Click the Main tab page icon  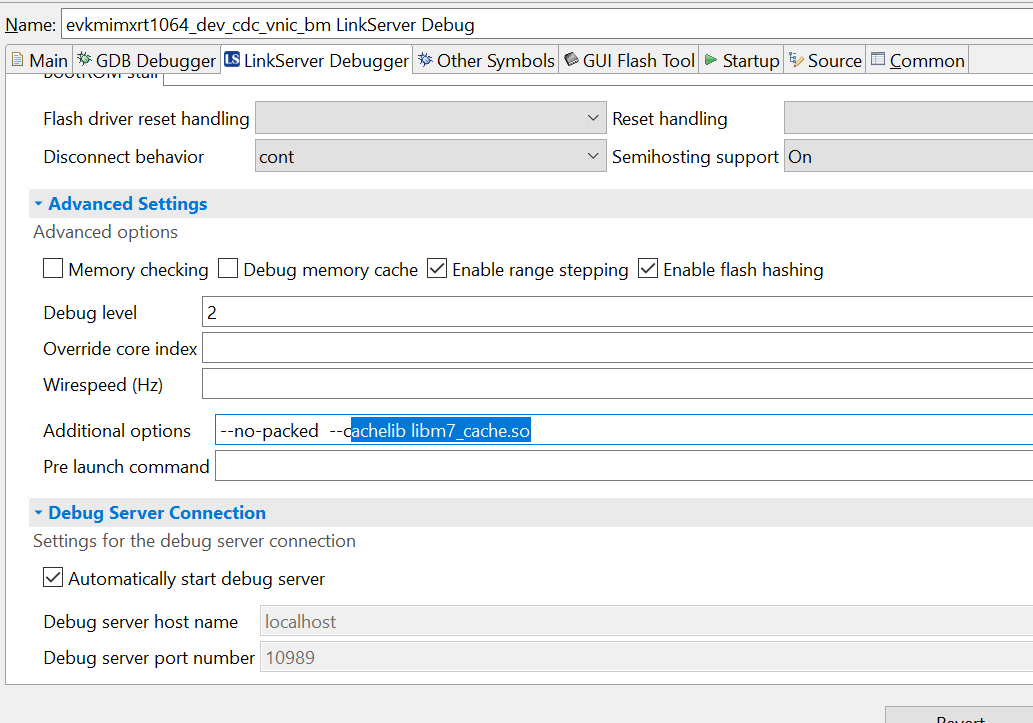coord(17,60)
